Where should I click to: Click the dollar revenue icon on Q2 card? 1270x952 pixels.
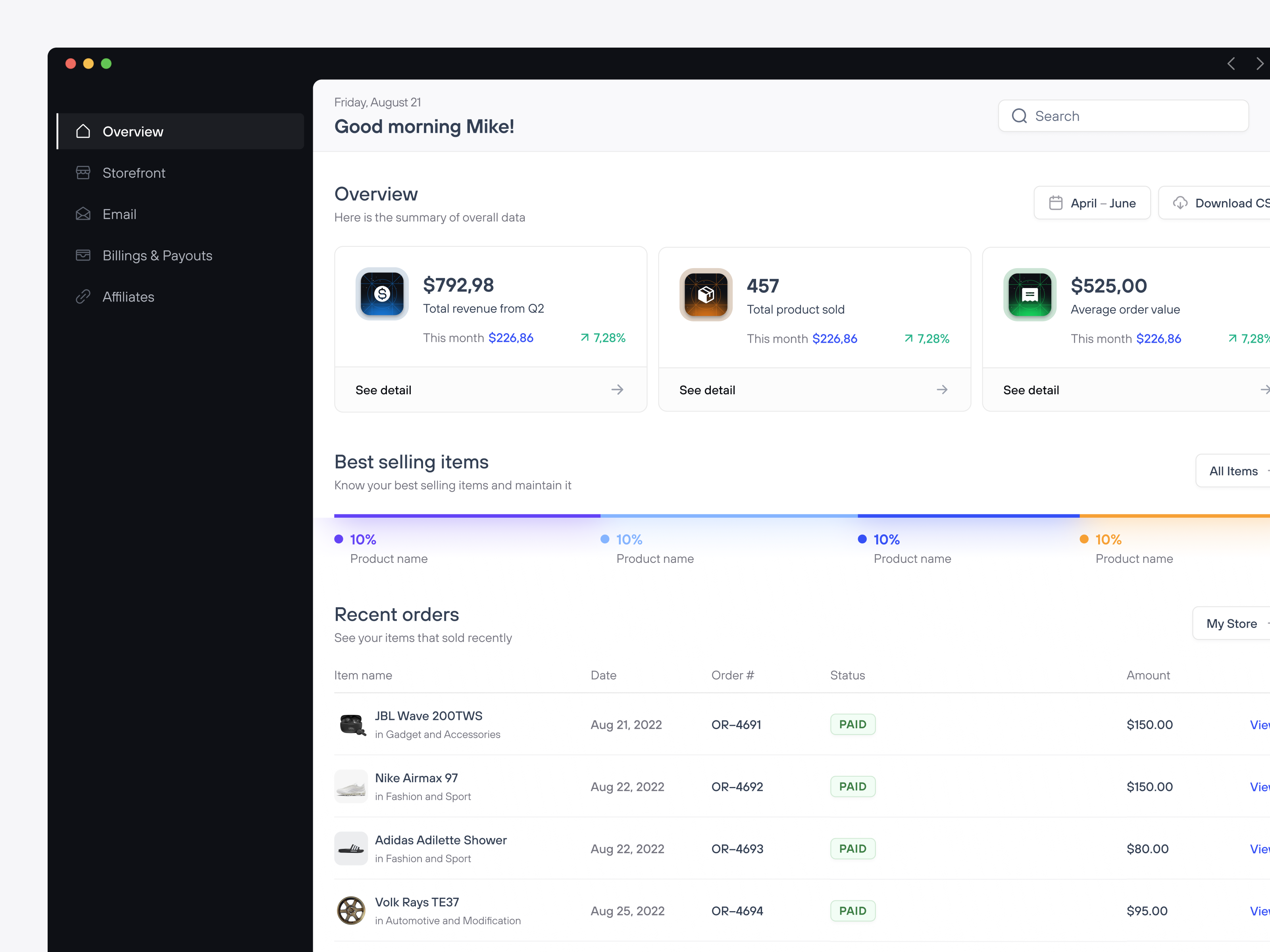(x=382, y=294)
